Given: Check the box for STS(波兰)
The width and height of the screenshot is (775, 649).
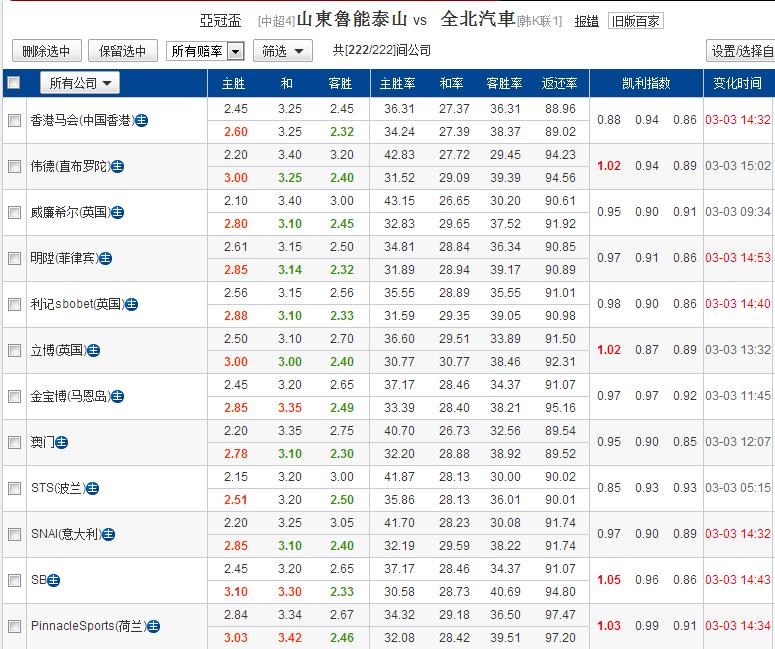Looking at the screenshot, I should point(14,488).
